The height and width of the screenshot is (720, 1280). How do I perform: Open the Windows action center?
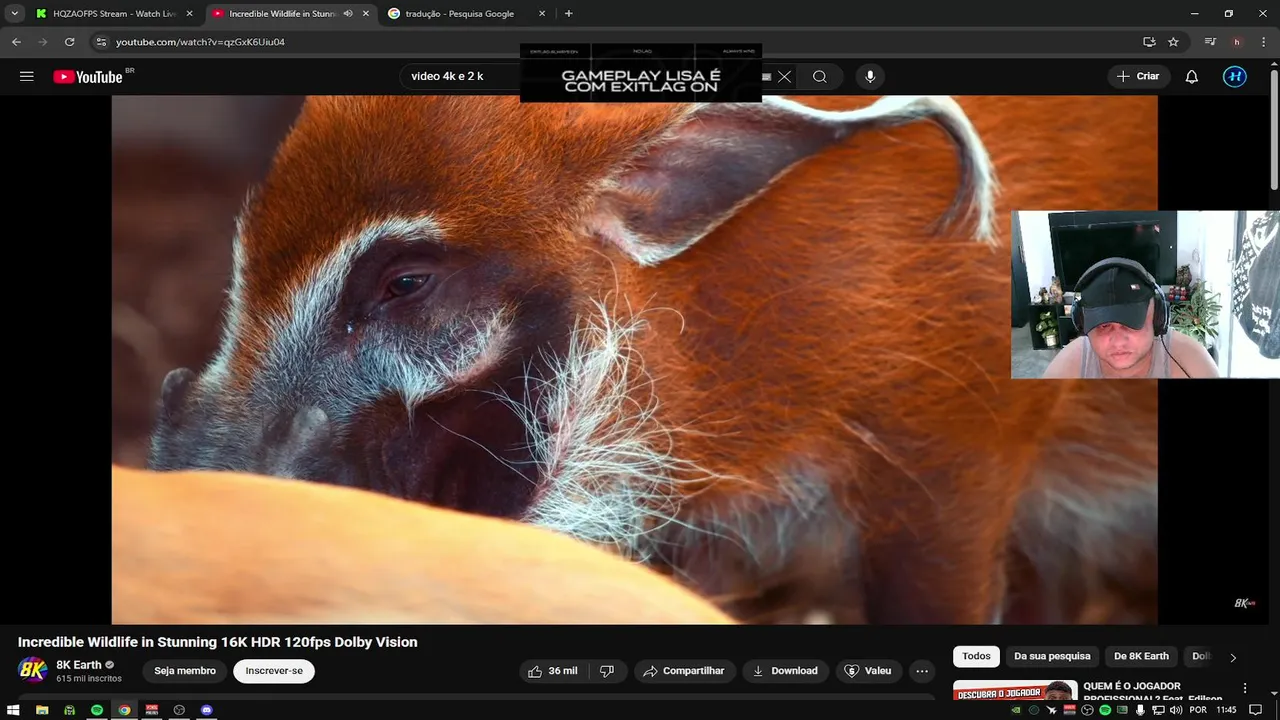point(1256,710)
